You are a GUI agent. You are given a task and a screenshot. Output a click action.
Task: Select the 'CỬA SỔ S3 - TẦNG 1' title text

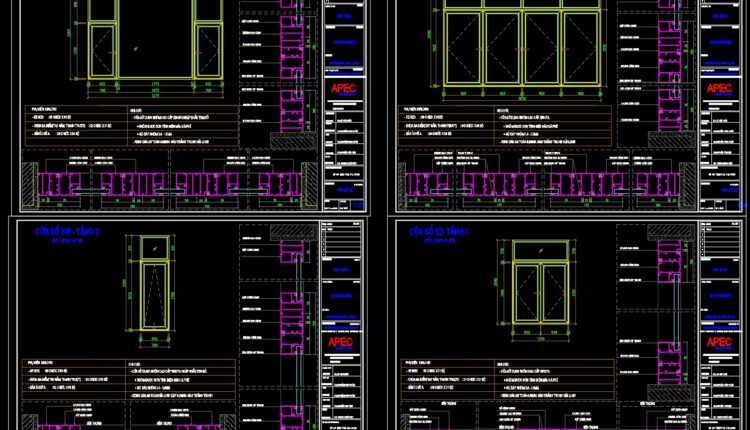439,232
